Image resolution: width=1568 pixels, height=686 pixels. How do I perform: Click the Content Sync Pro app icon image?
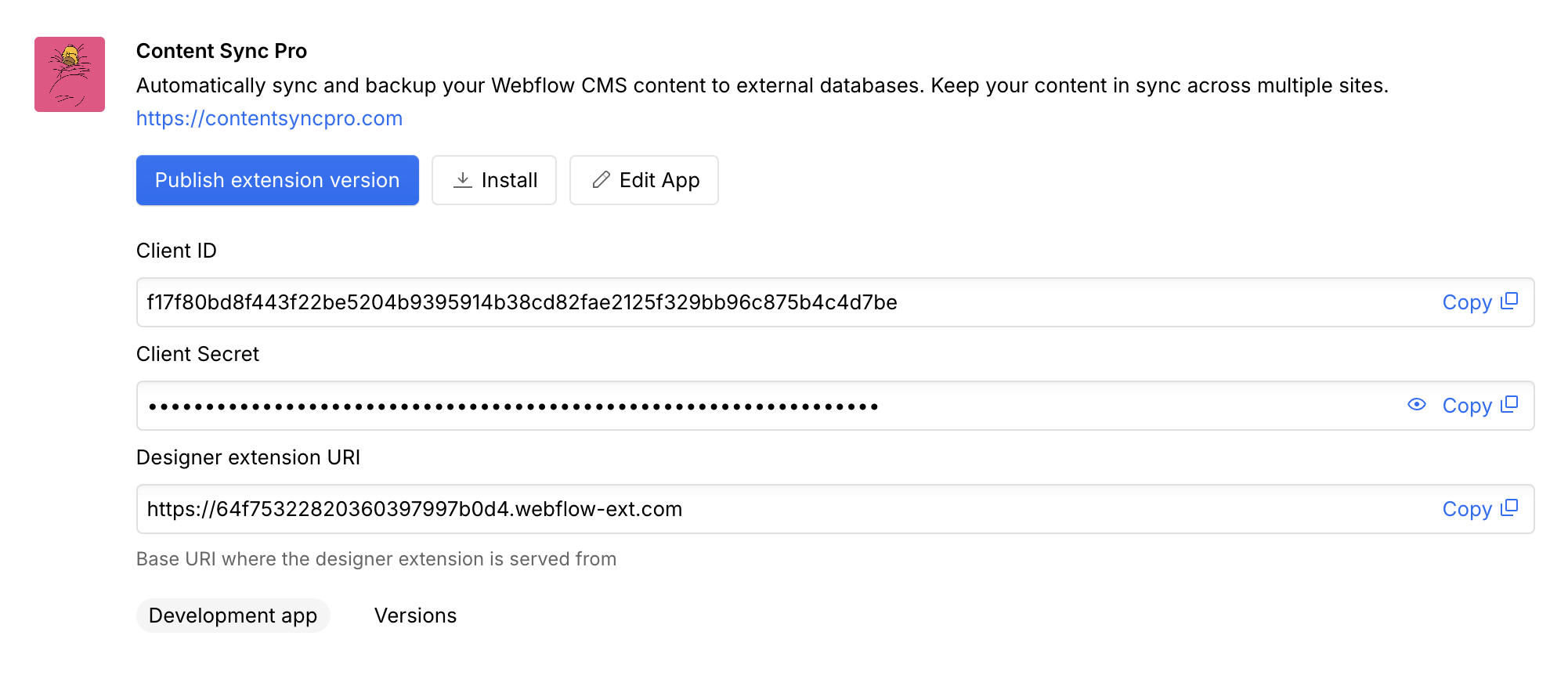pos(70,74)
